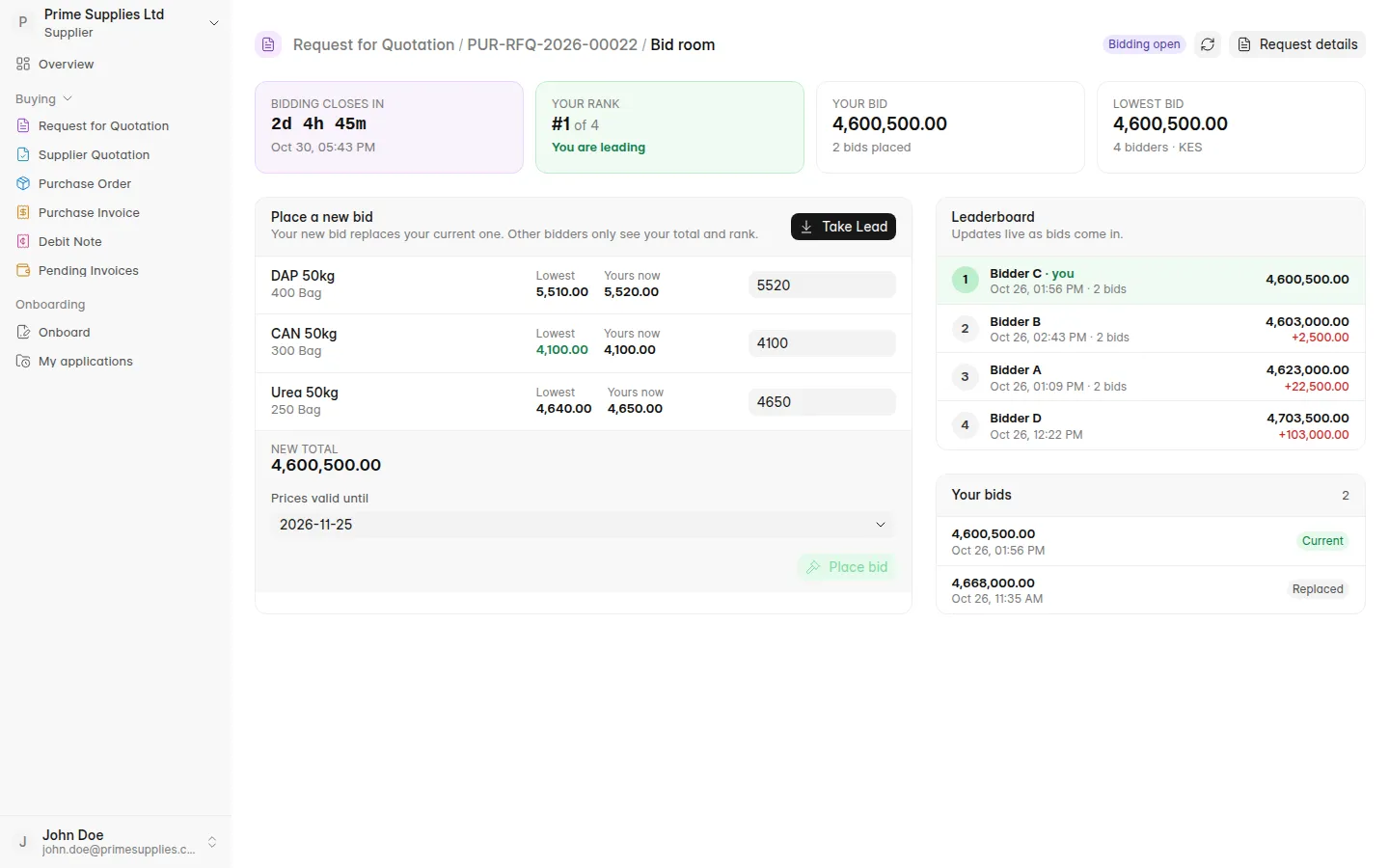Open Request details
Image resolution: width=1389 pixels, height=868 pixels.
(x=1297, y=44)
